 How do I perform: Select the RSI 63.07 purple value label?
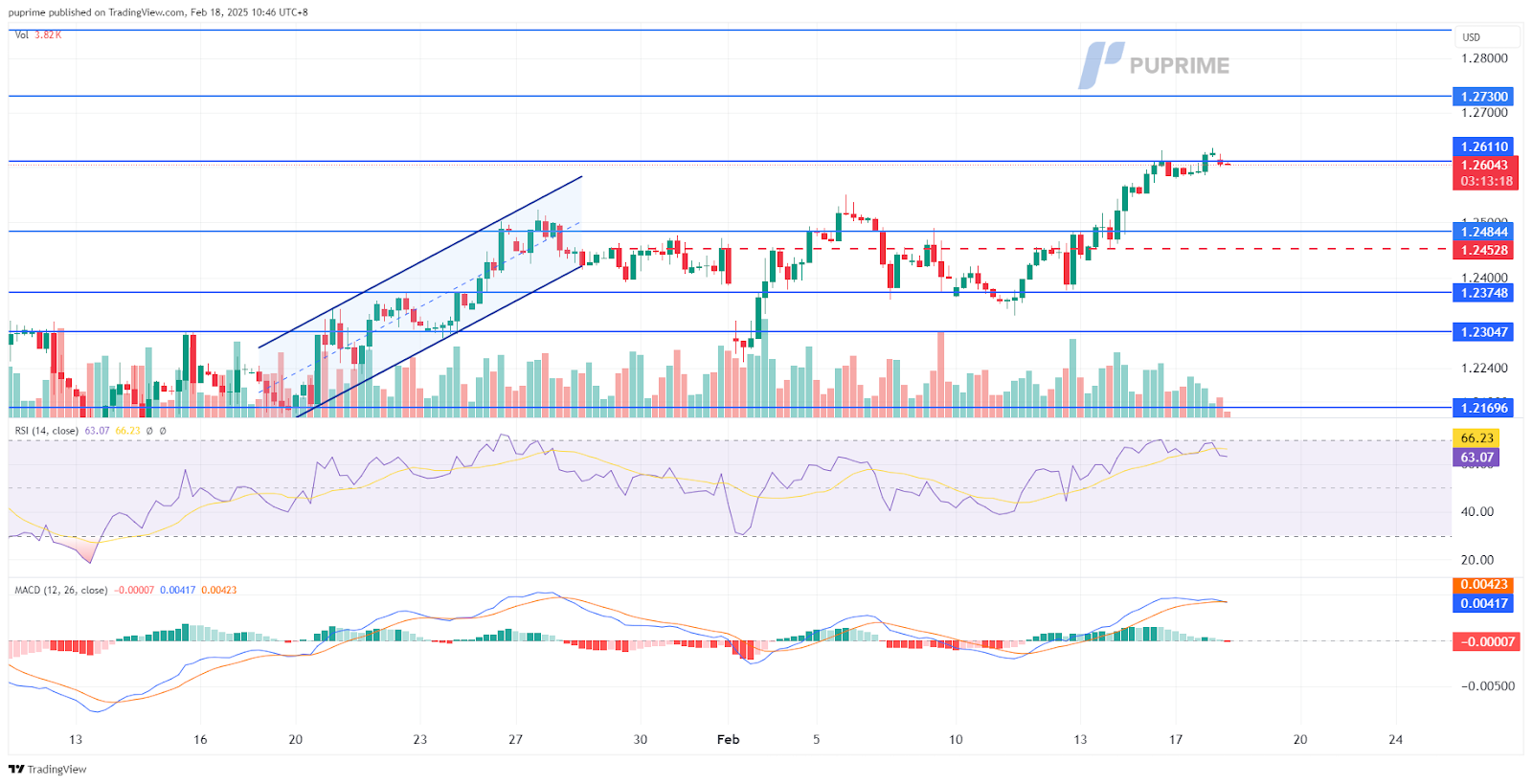point(1477,458)
